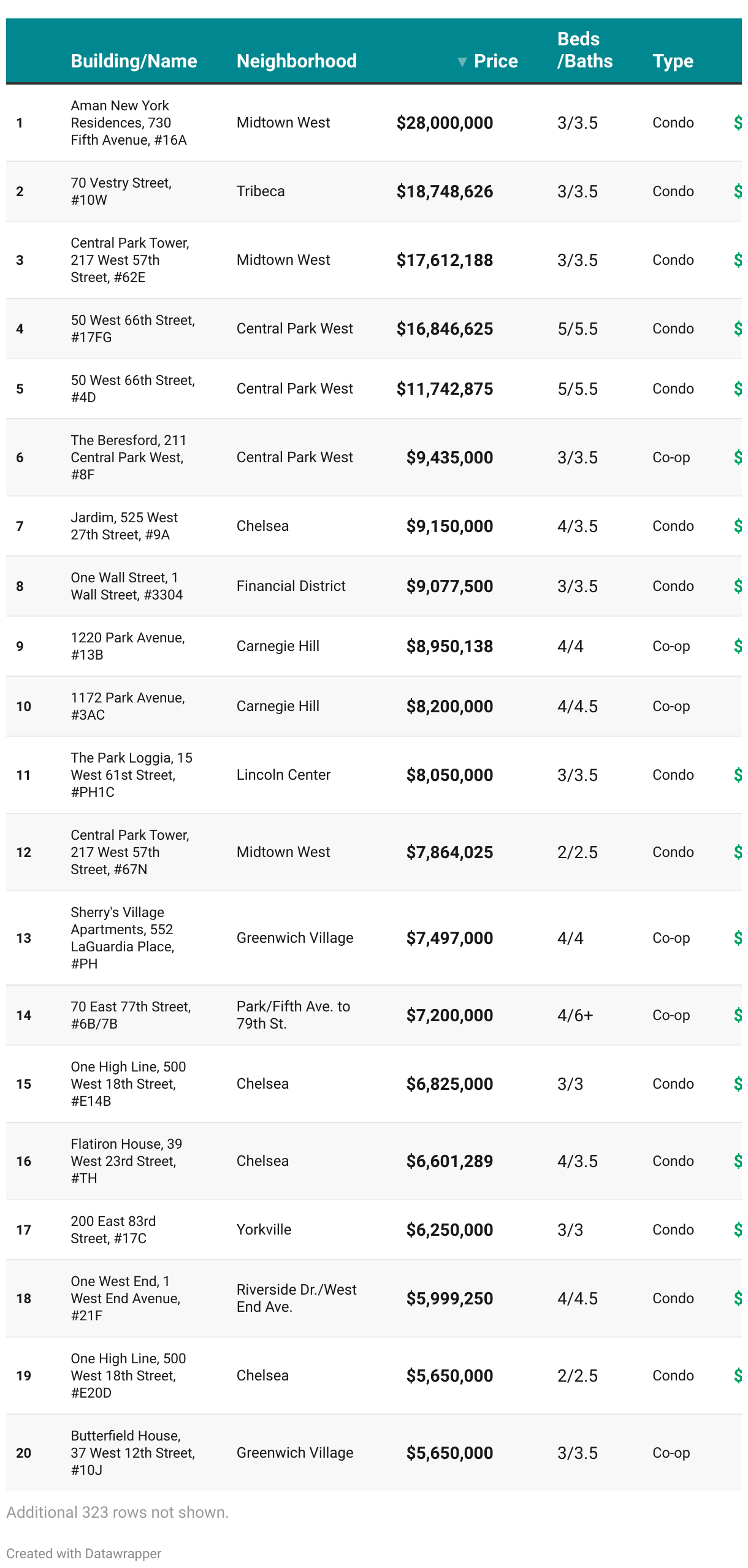Select The Beresford, 211 Central Park West row
Viewport: 748px width, 1568px height.
128,457
